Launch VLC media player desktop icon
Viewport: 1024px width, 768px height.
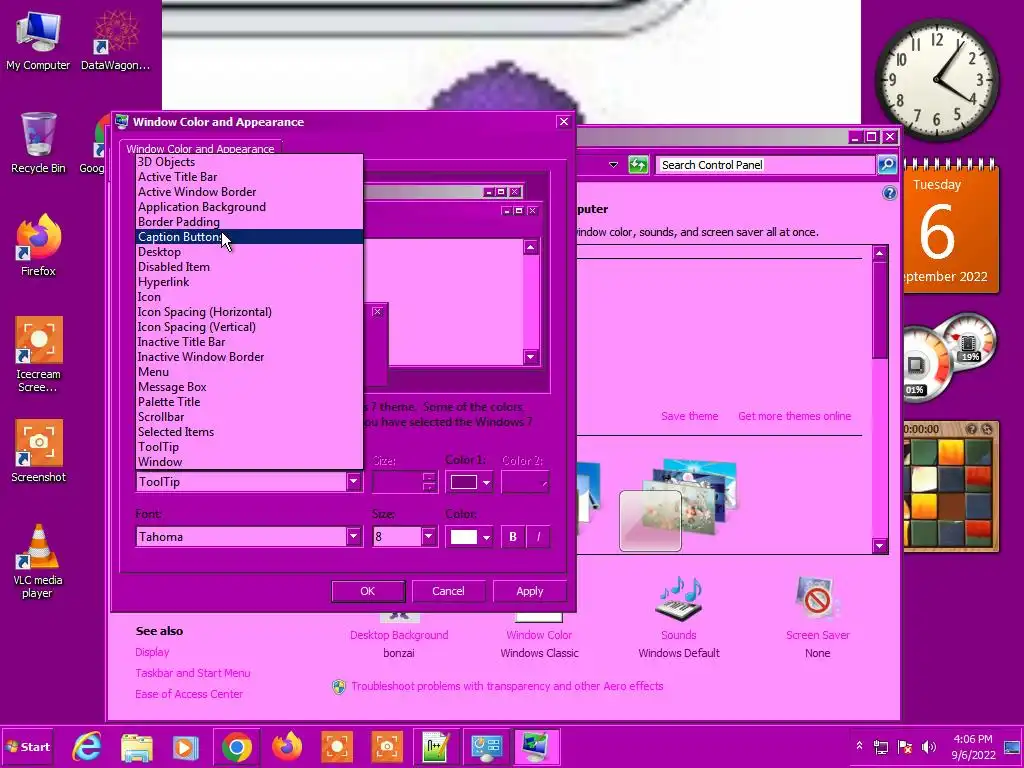tap(38, 561)
